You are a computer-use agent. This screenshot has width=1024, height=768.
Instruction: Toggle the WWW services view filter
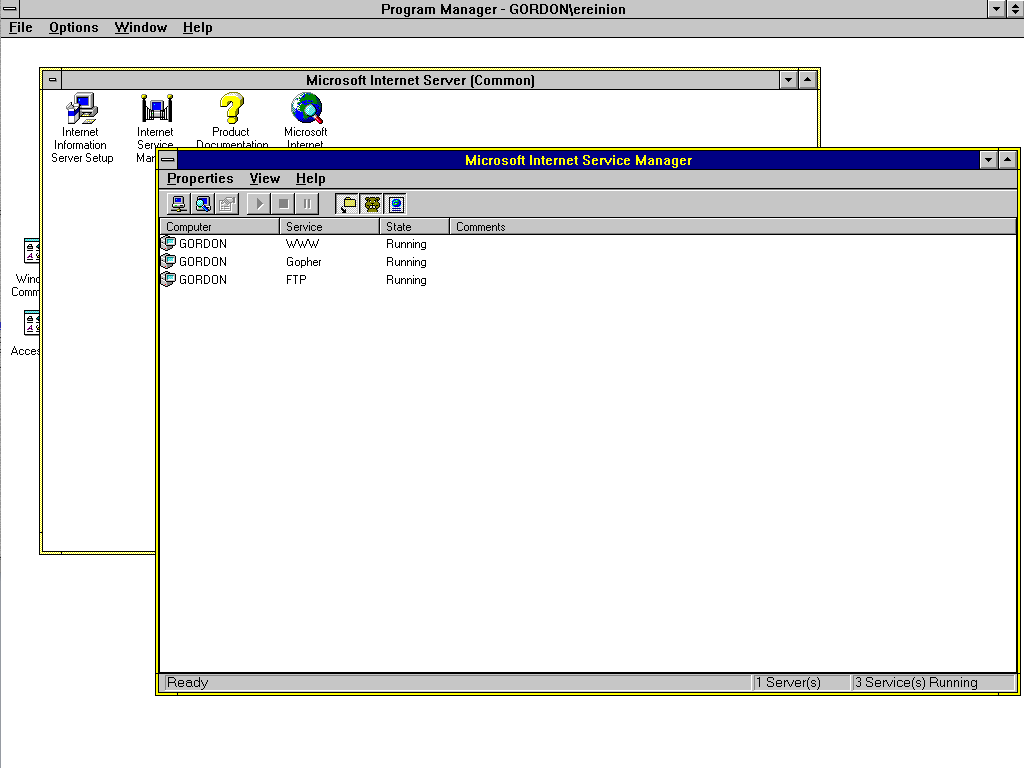tap(396, 204)
